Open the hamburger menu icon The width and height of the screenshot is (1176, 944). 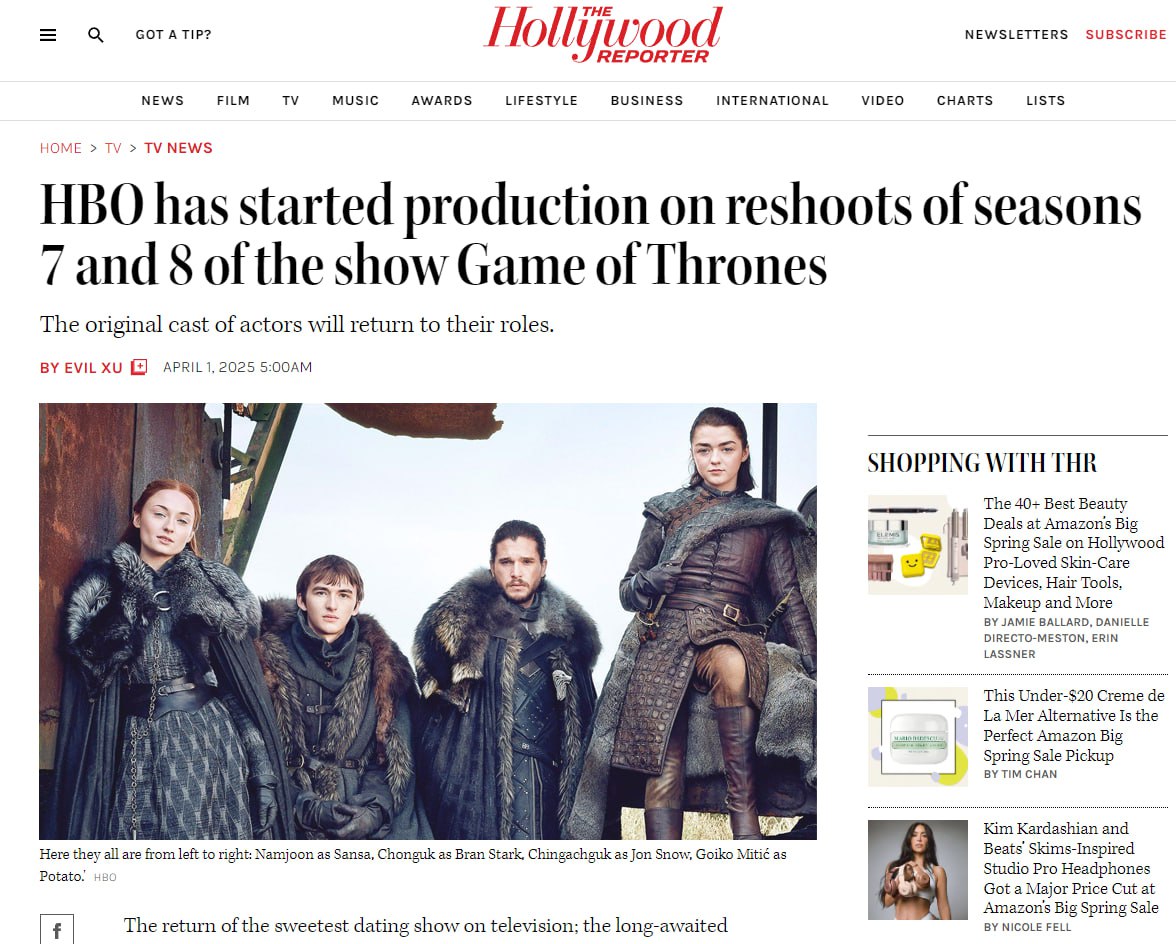(x=48, y=34)
